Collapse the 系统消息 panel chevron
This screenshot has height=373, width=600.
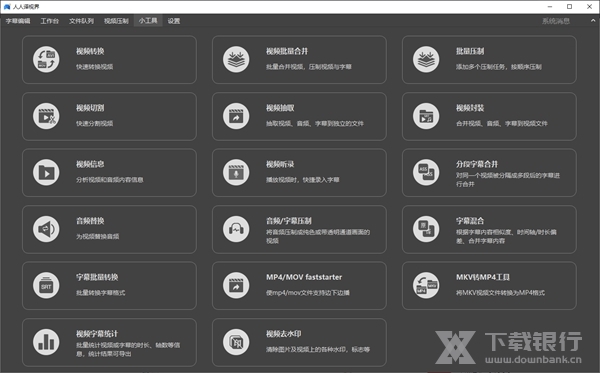593,21
